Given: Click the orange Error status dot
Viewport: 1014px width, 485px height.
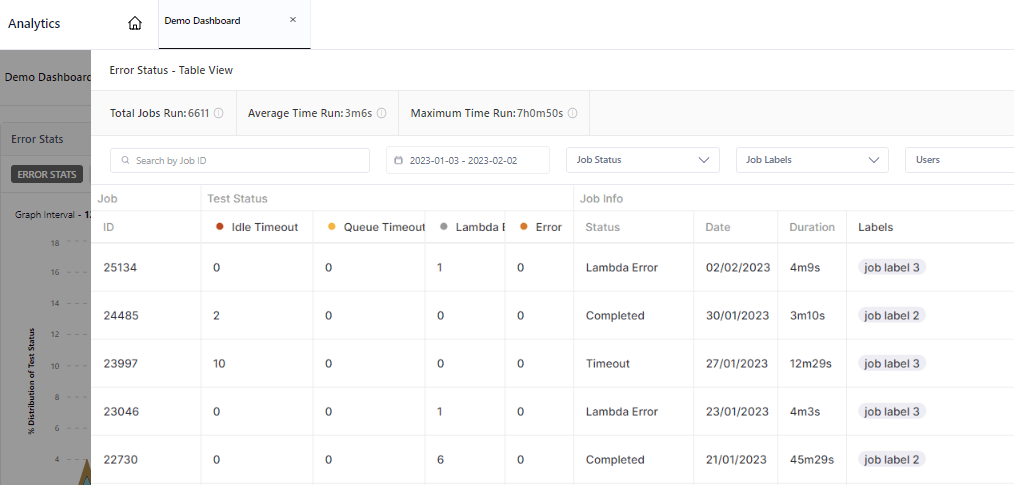Looking at the screenshot, I should coord(523,227).
